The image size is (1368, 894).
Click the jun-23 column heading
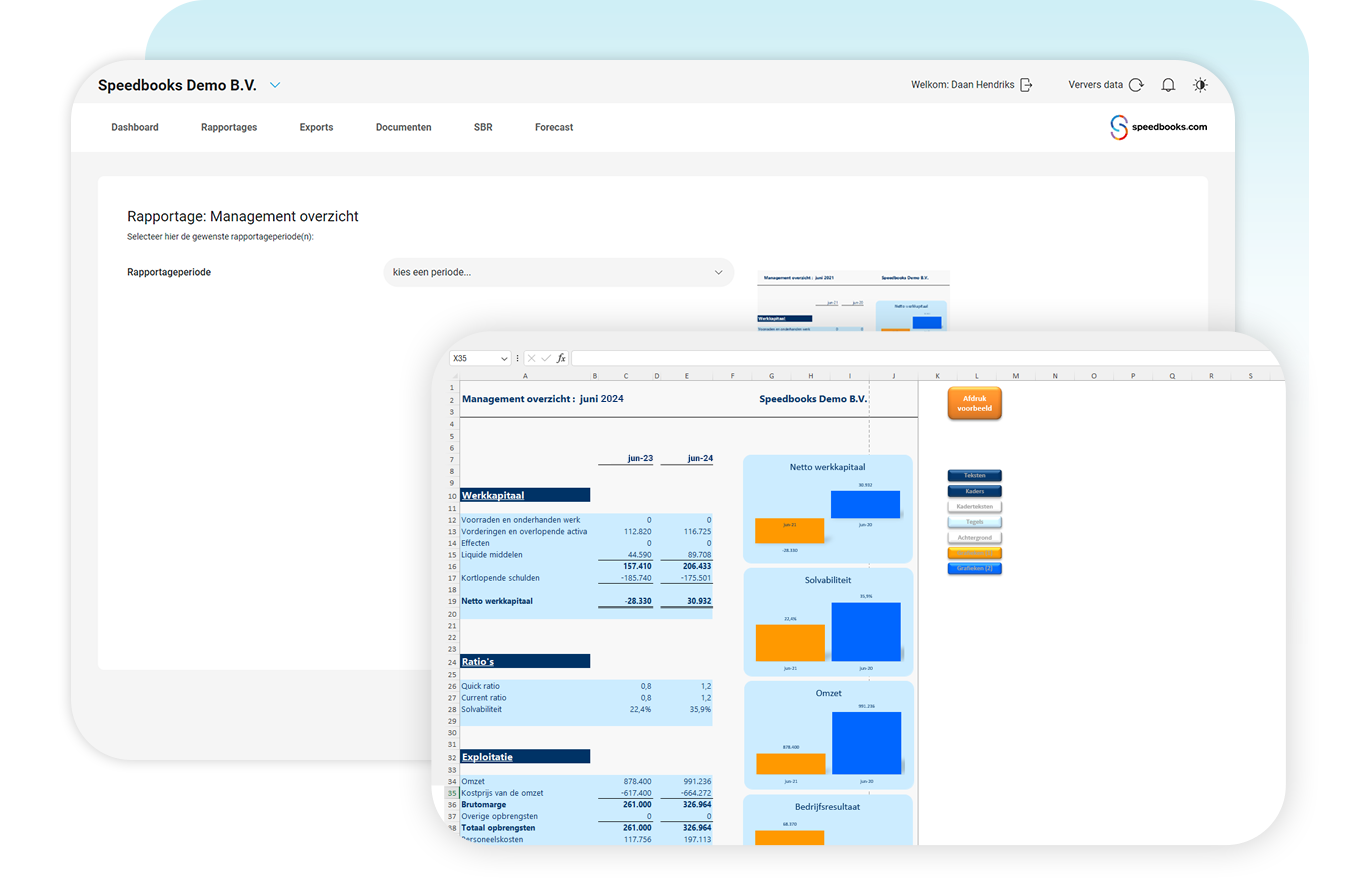(x=640, y=459)
